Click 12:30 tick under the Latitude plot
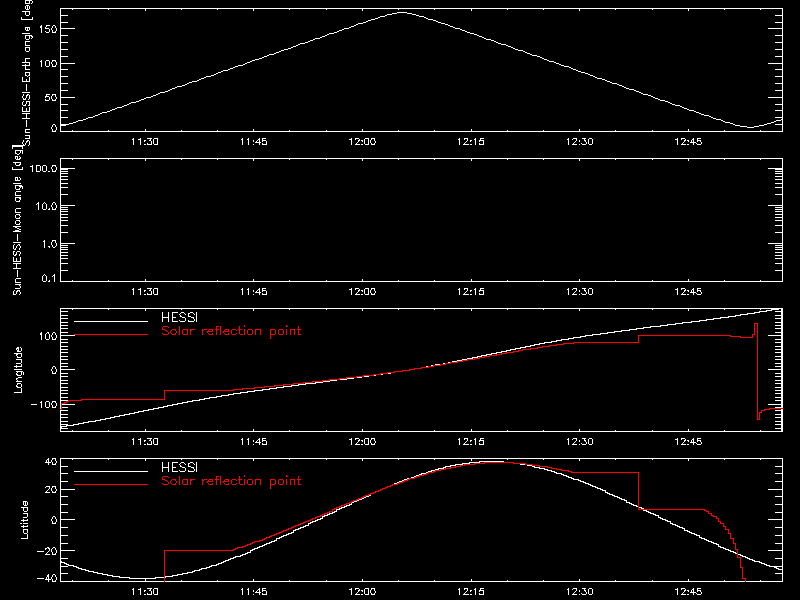This screenshot has width=800, height=600. 580,592
